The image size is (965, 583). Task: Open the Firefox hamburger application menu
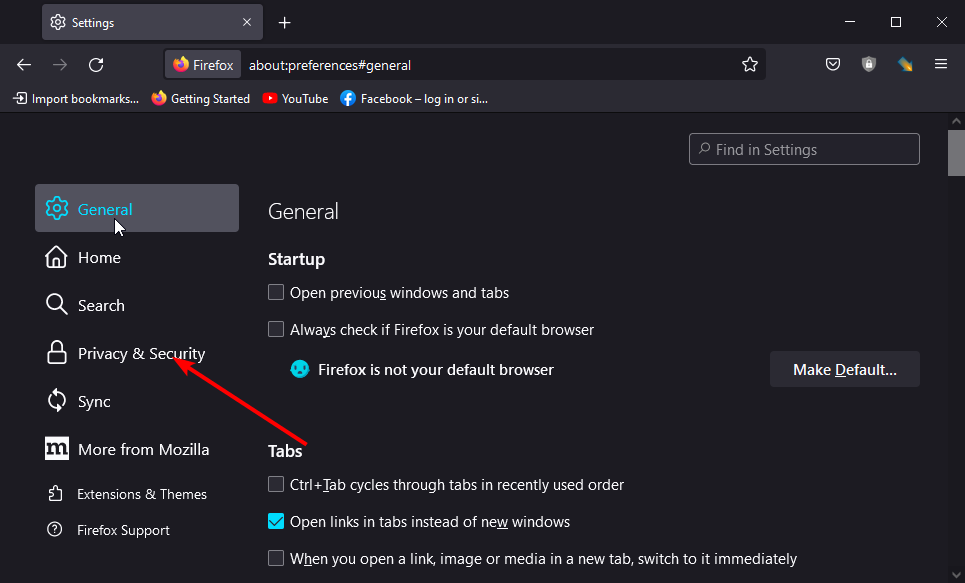pyautogui.click(x=940, y=64)
